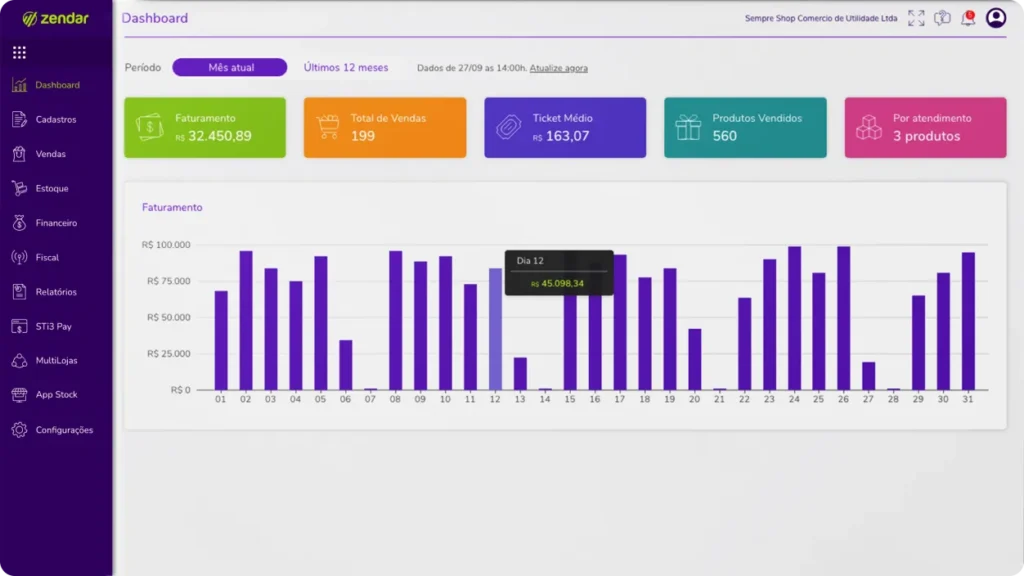Expand the Cadastros menu in sidebar
The width and height of the screenshot is (1024, 576).
point(55,119)
